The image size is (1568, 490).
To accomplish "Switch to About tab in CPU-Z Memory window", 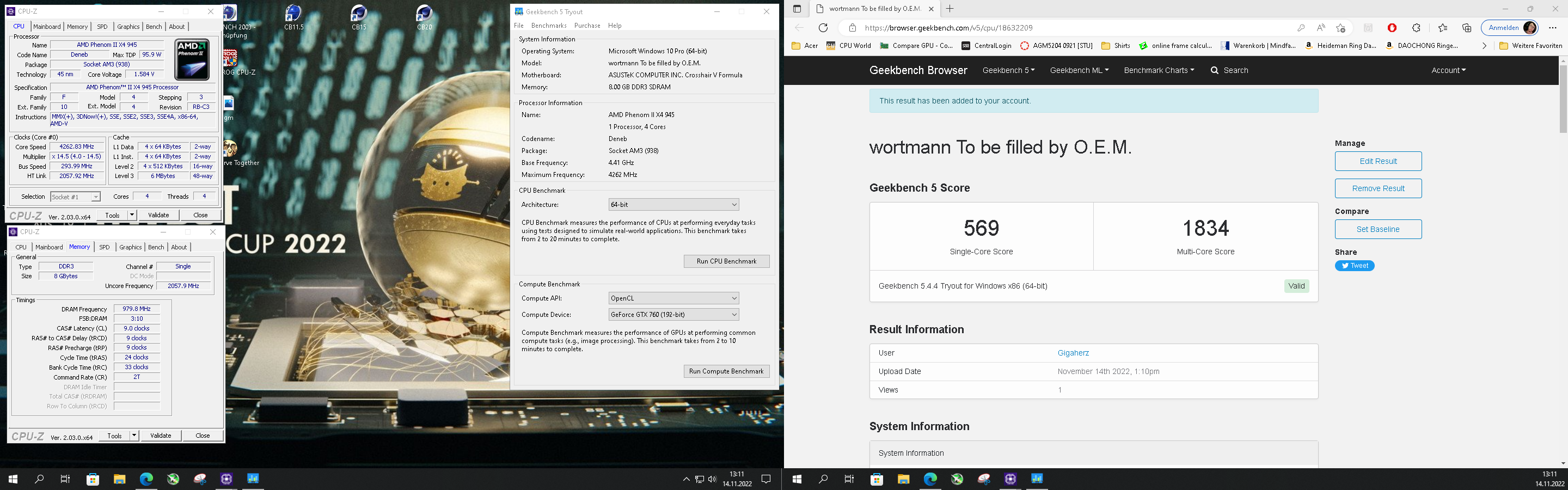I will point(179,247).
